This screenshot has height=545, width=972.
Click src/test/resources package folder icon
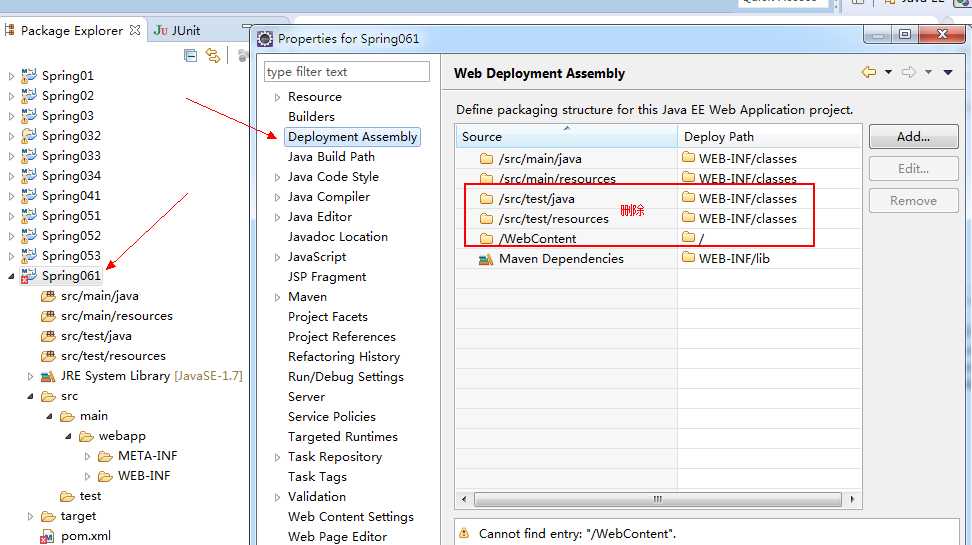point(48,357)
